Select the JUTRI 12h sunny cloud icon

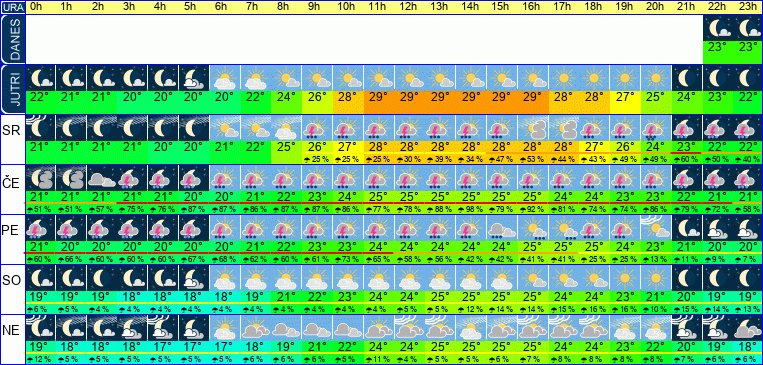(x=409, y=78)
